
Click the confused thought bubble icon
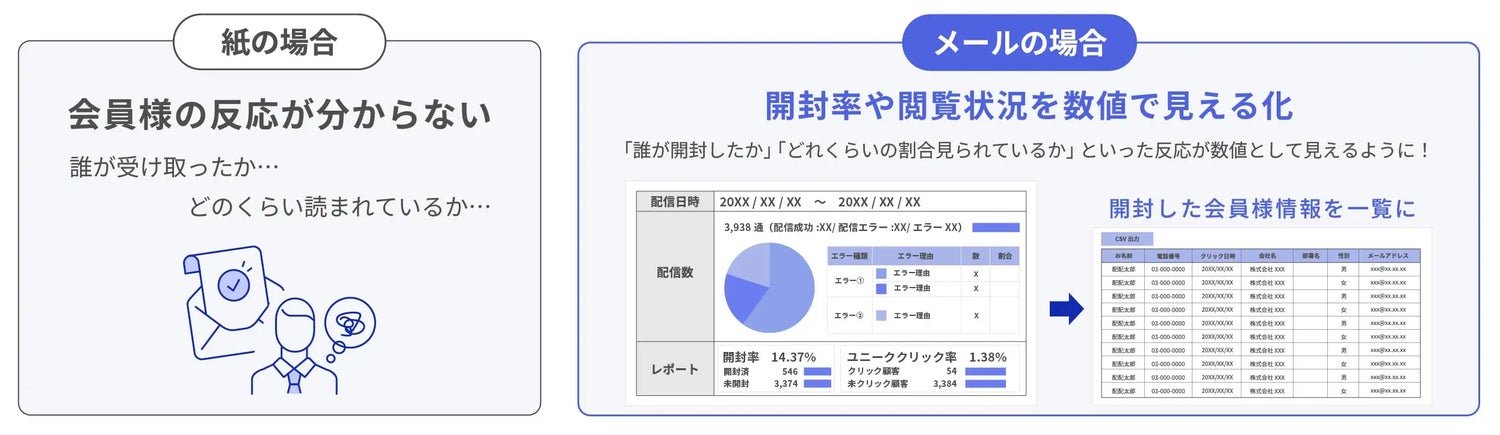[x=350, y=322]
